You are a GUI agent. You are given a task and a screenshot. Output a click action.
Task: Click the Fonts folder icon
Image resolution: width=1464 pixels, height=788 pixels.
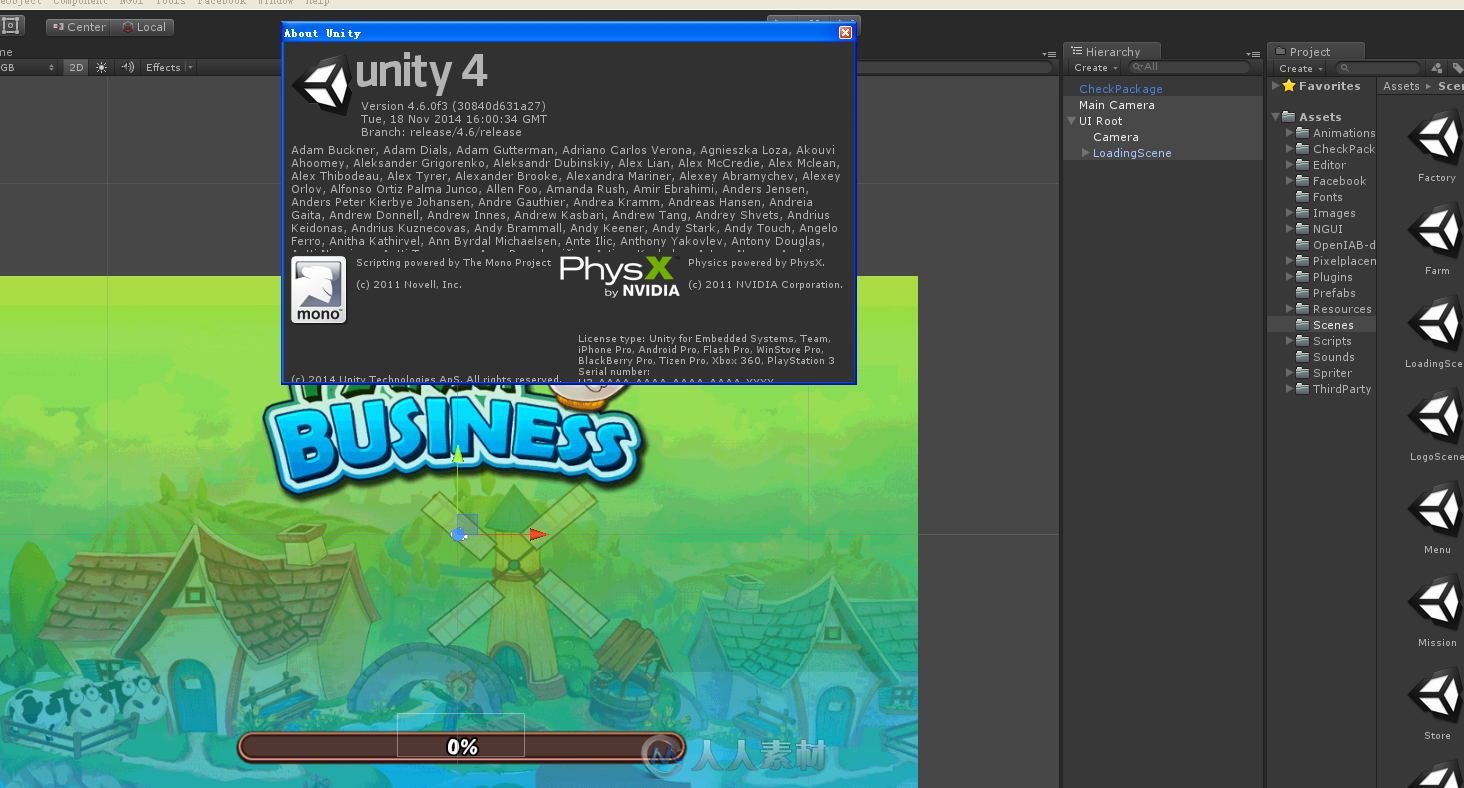coord(1303,197)
